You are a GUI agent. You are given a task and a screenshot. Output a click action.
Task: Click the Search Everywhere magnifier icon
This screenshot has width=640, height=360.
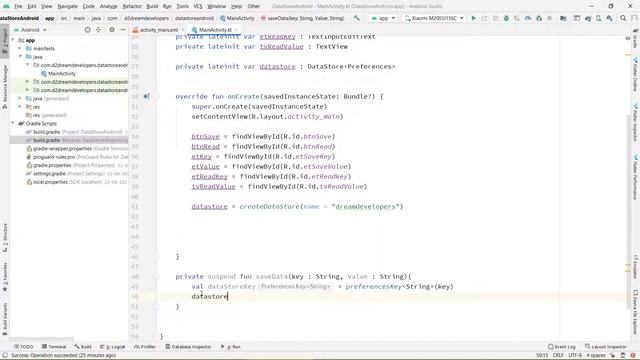point(623,18)
